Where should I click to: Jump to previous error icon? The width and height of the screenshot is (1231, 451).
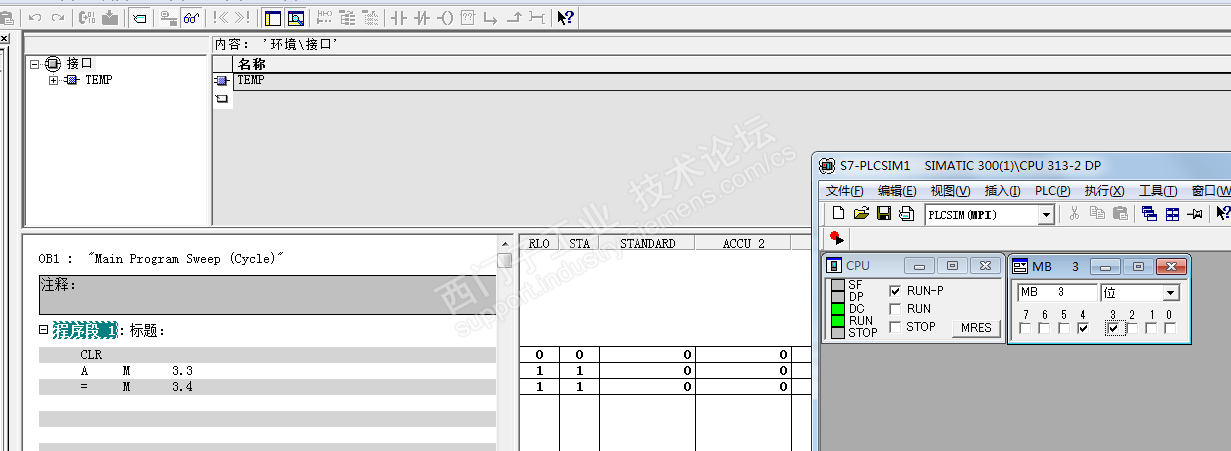tap(221, 17)
